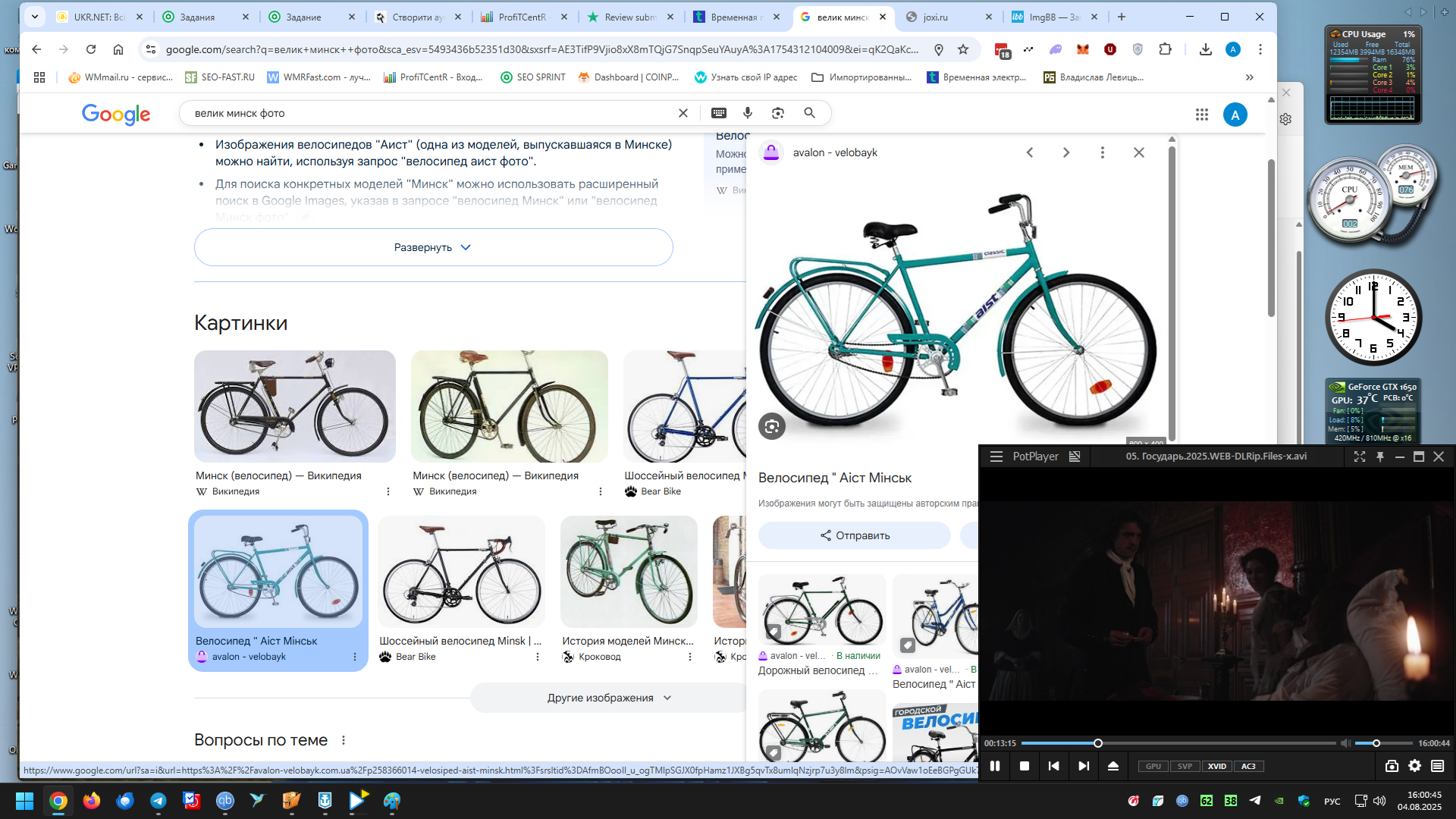1456x819 pixels.
Task: Open Chrome extensions puzzle menu
Action: [x=1166, y=49]
